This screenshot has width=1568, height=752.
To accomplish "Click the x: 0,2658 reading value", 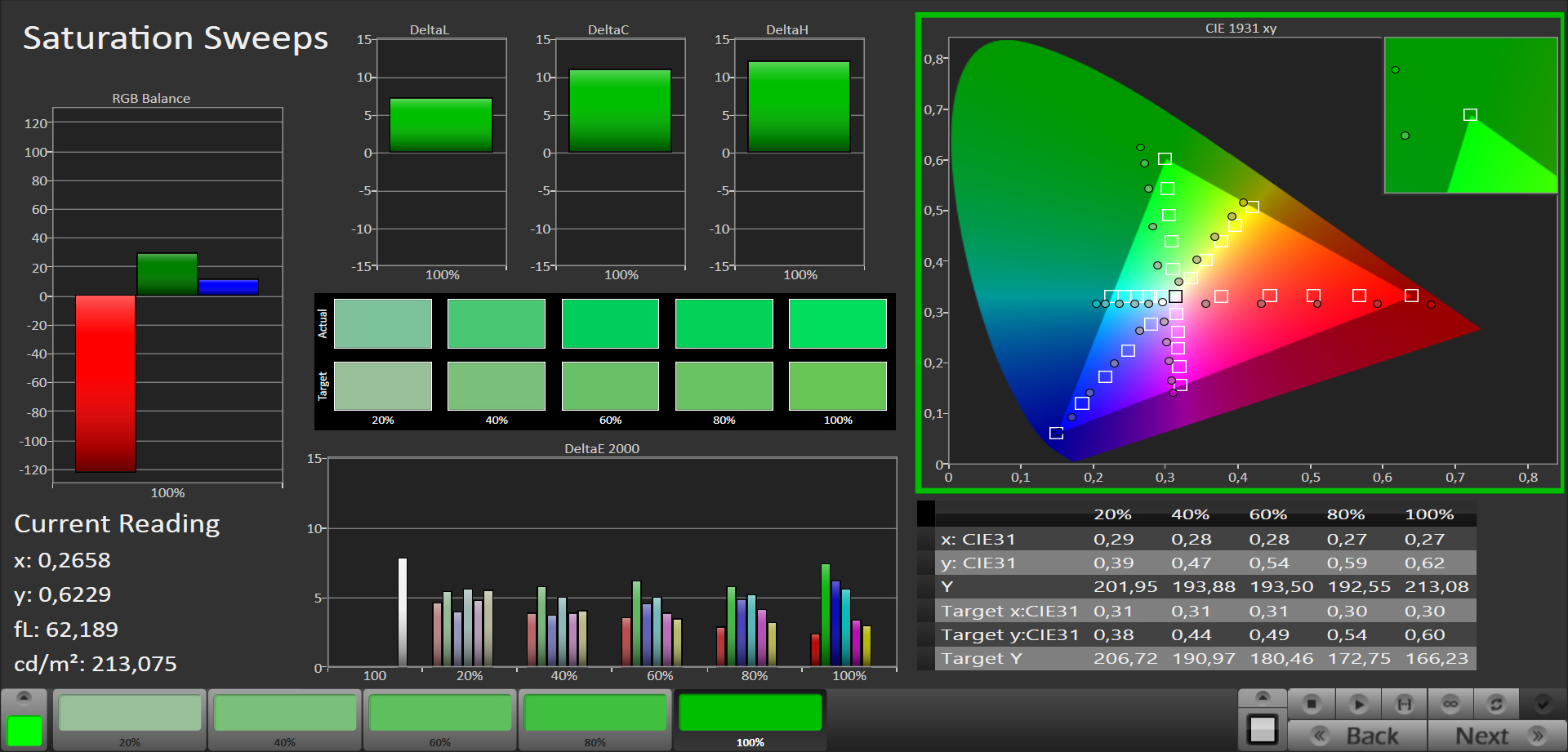I will point(62,560).
